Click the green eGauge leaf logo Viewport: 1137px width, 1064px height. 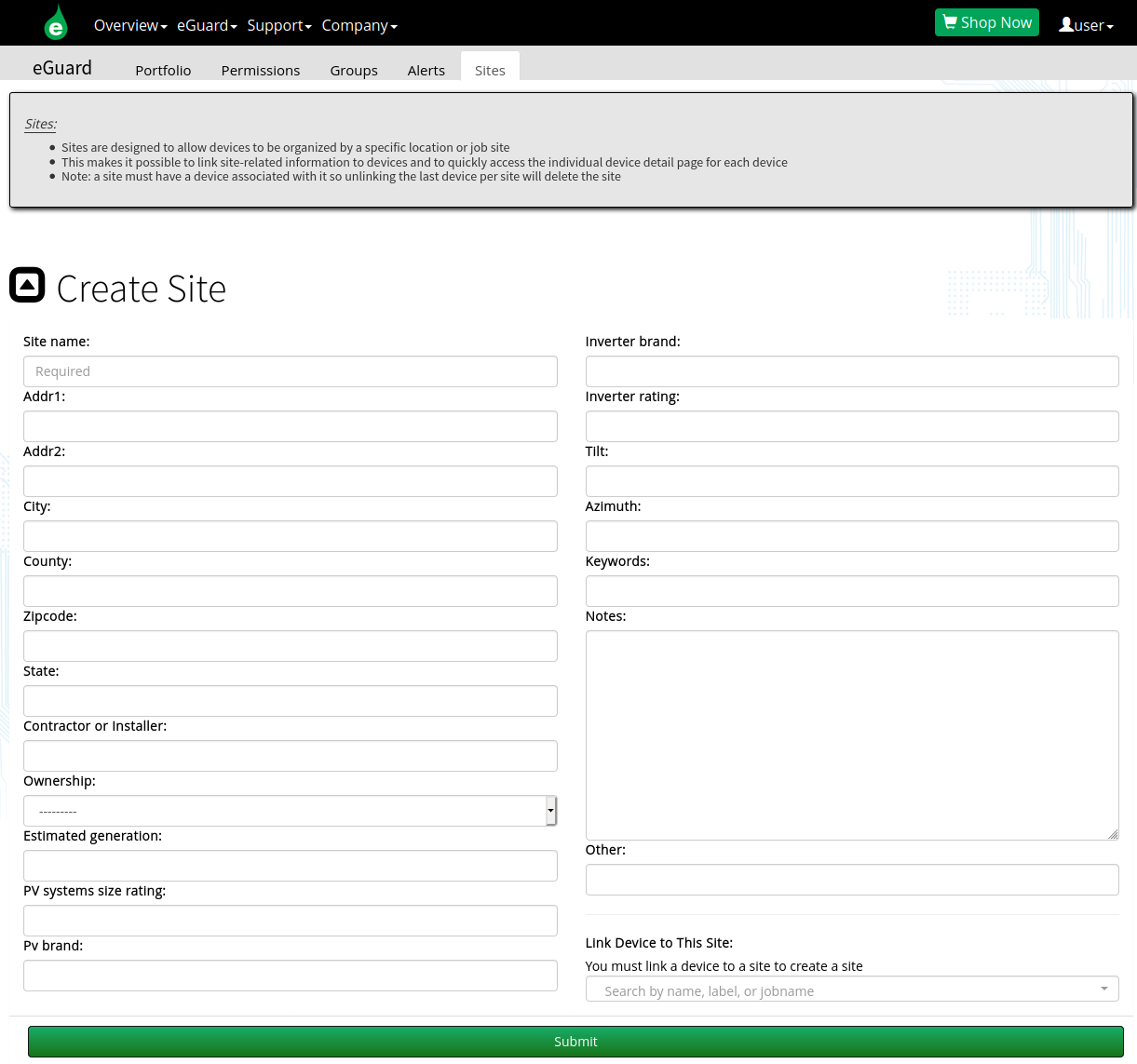click(x=56, y=22)
